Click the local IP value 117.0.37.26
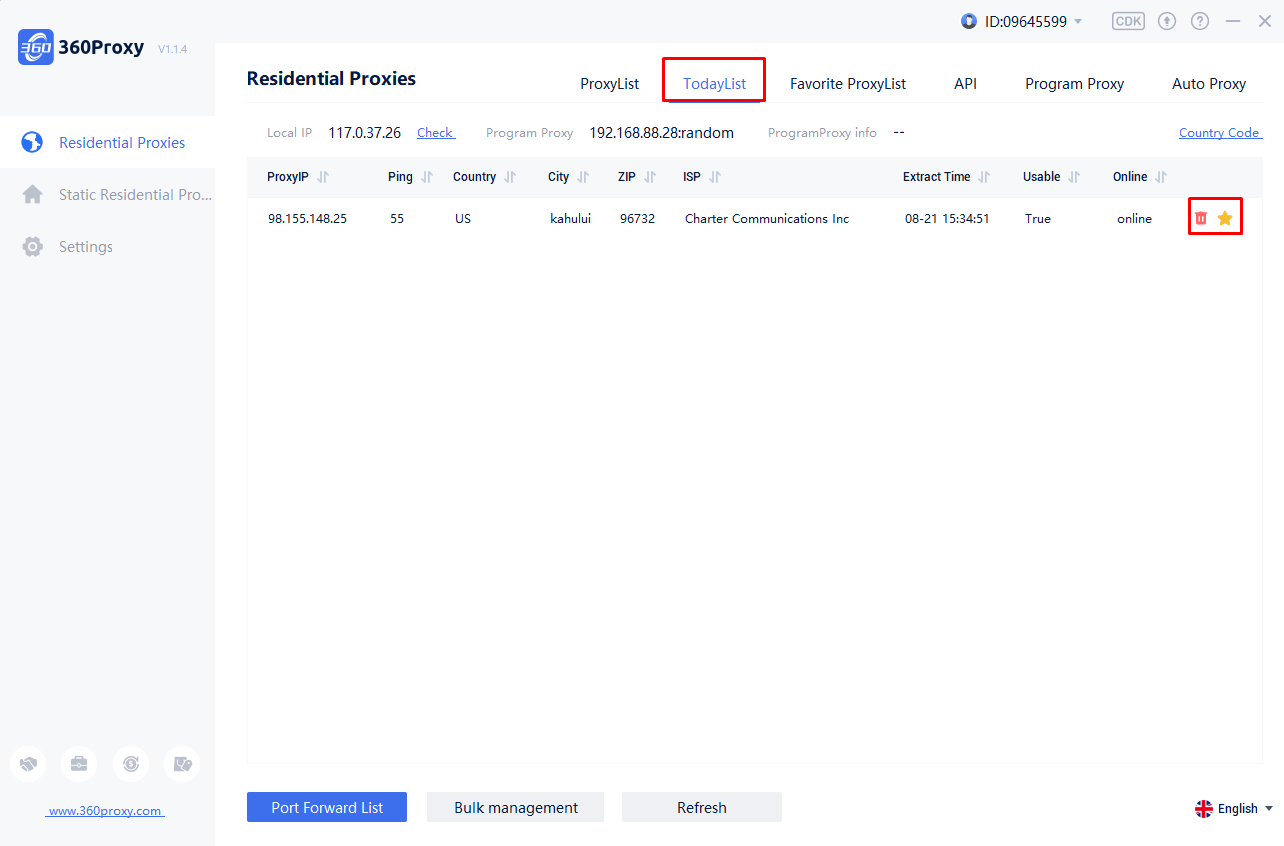 pyautogui.click(x=364, y=133)
